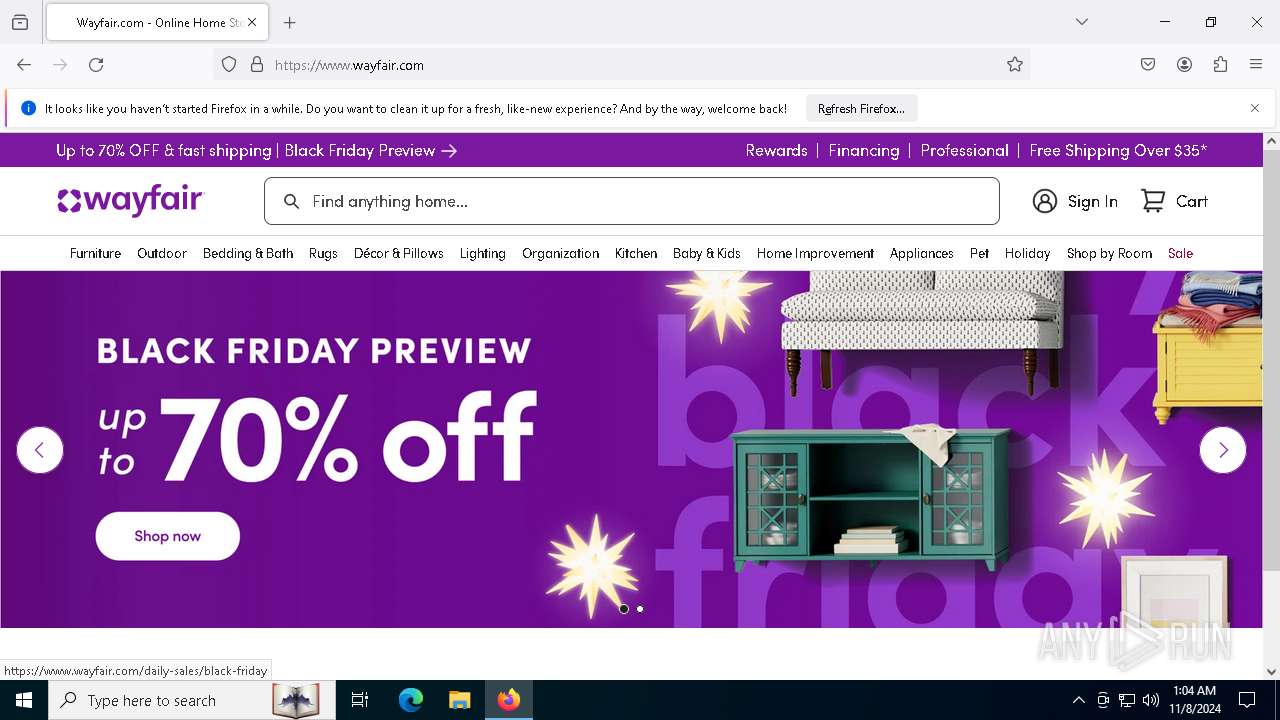The height and width of the screenshot is (720, 1280).
Task: View site security lock info
Action: pyautogui.click(x=257, y=65)
